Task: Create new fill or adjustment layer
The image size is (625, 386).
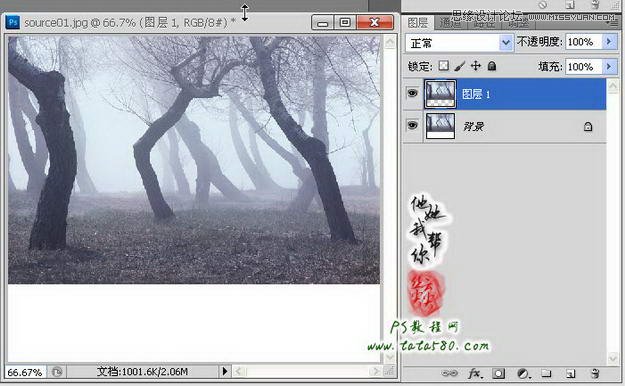Action: pos(523,373)
